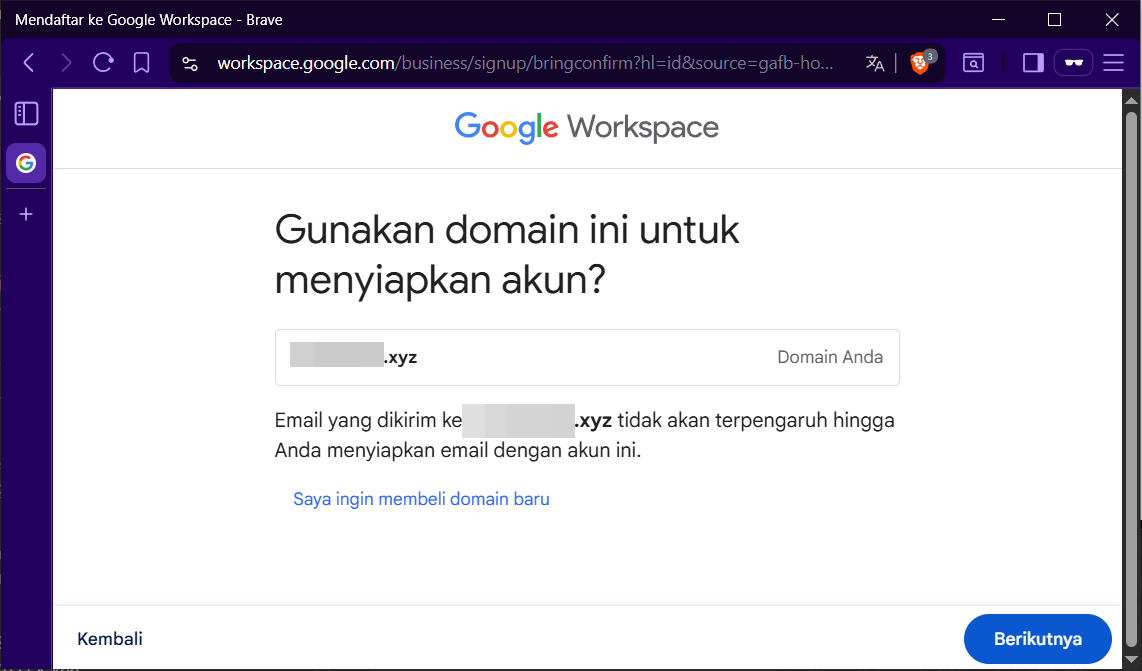Select the Google tab in vertical tab strip

pos(26,163)
